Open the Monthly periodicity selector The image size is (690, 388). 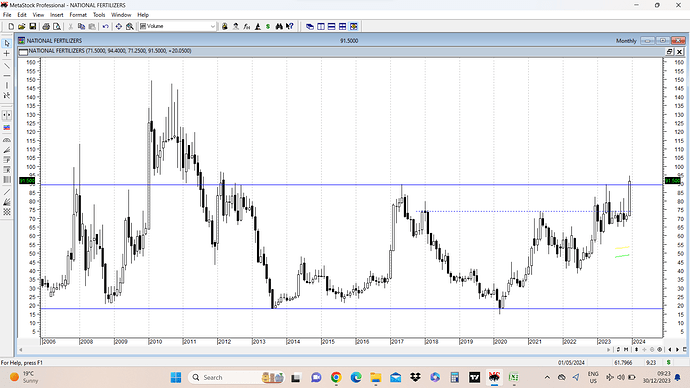pyautogui.click(x=626, y=41)
